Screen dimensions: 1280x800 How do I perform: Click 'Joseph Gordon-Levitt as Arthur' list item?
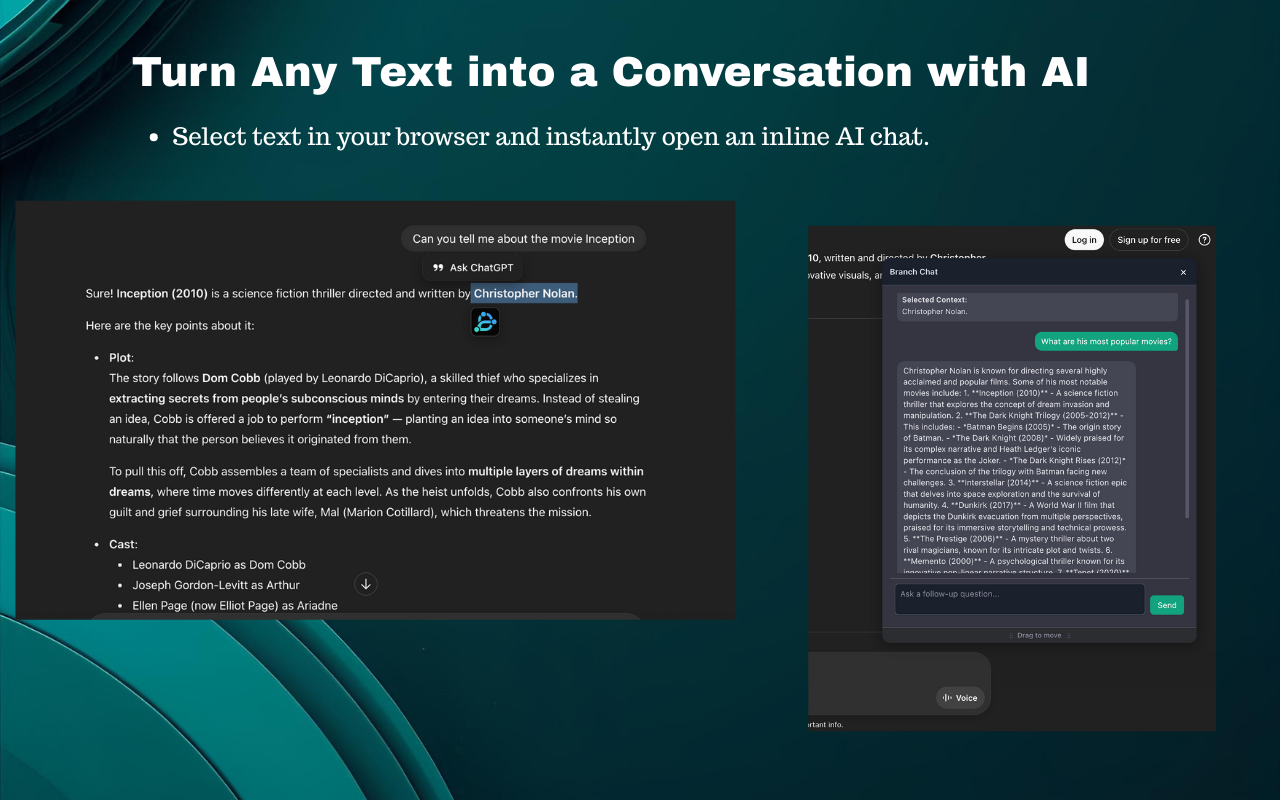pos(216,585)
